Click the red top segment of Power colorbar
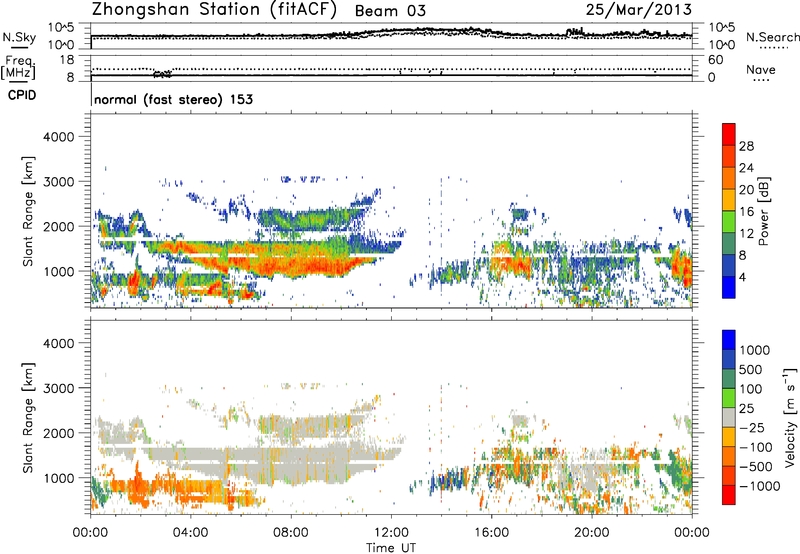This screenshot has height=554, width=800. (x=729, y=134)
